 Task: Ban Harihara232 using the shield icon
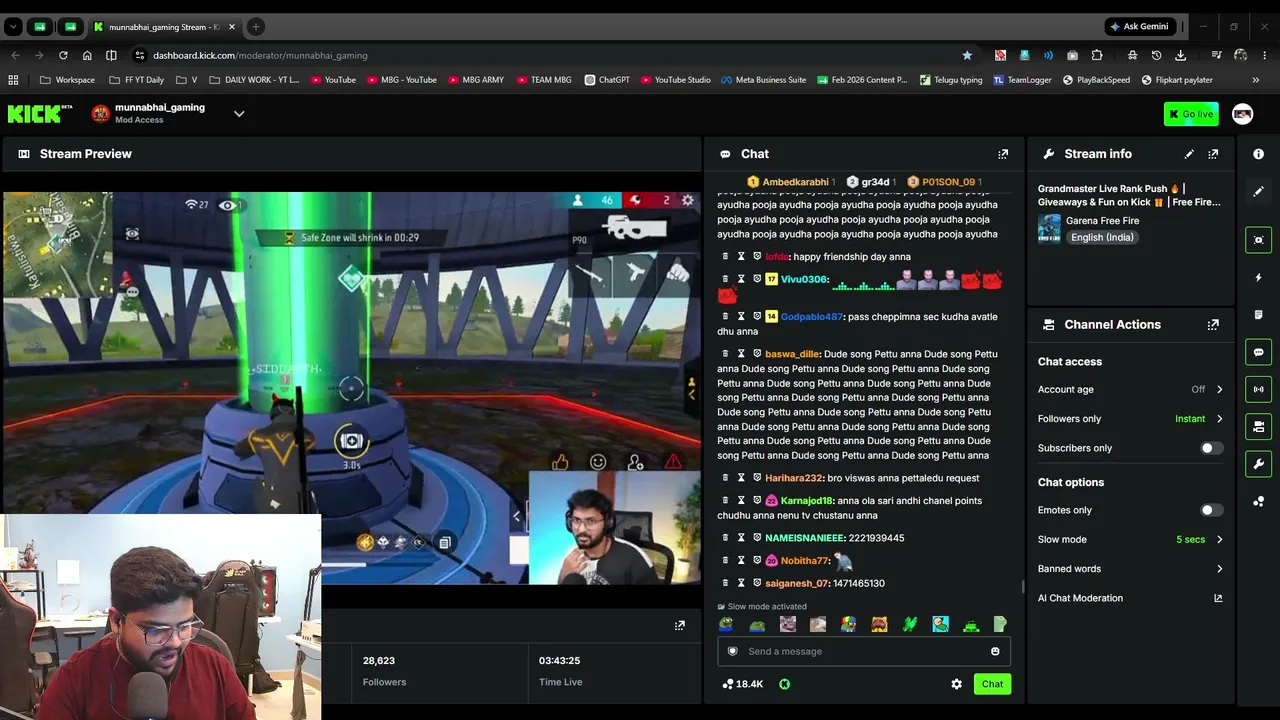[x=757, y=478]
